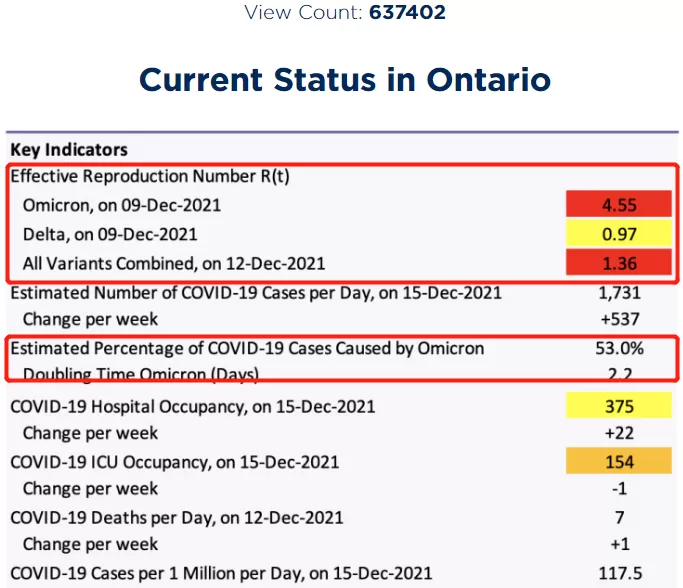Screen dimensions: 683x588
Task: Select the Doubling Time Omicron (Days) label
Action: pyautogui.click(x=141, y=374)
